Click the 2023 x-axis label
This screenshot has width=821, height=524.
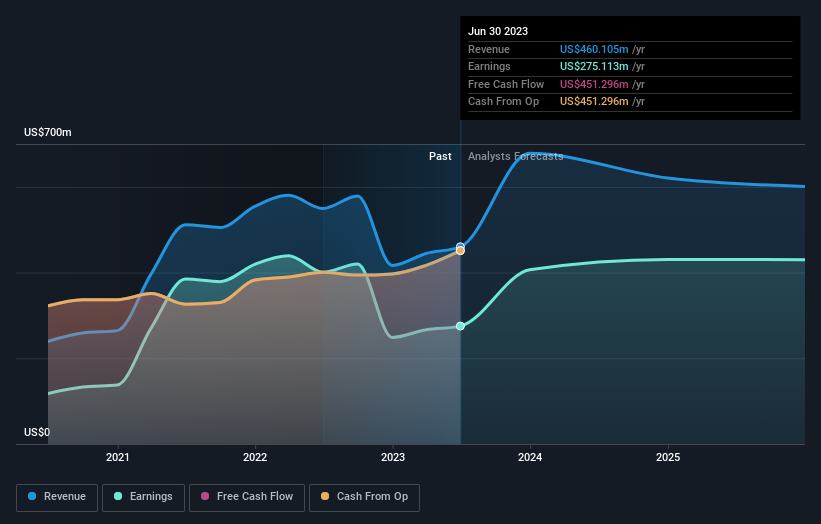click(x=393, y=457)
